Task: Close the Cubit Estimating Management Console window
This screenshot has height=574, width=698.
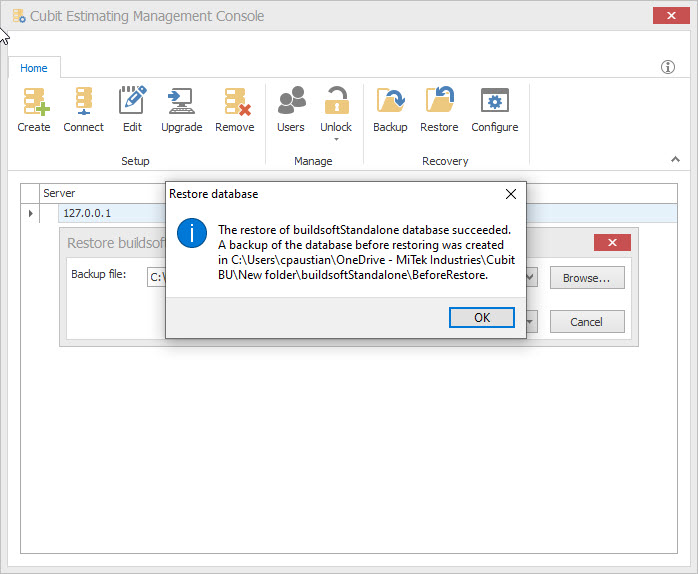Action: pyautogui.click(x=671, y=16)
